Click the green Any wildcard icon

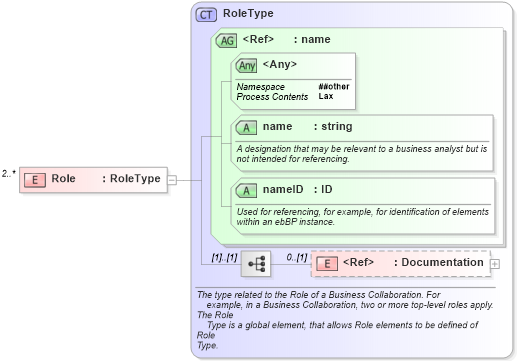(x=246, y=65)
